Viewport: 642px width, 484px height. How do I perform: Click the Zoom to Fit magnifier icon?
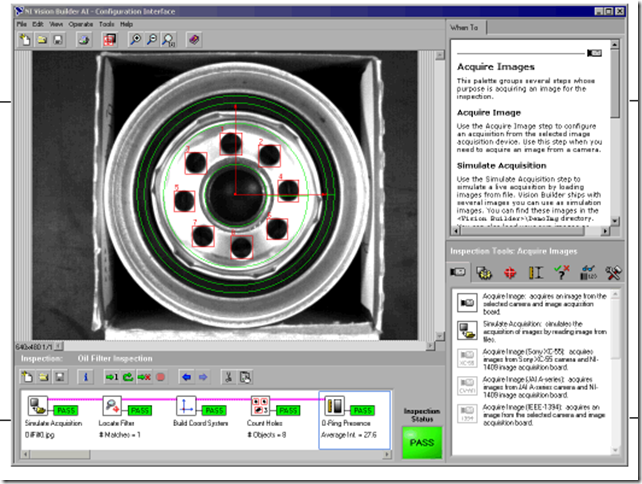(x=168, y=40)
